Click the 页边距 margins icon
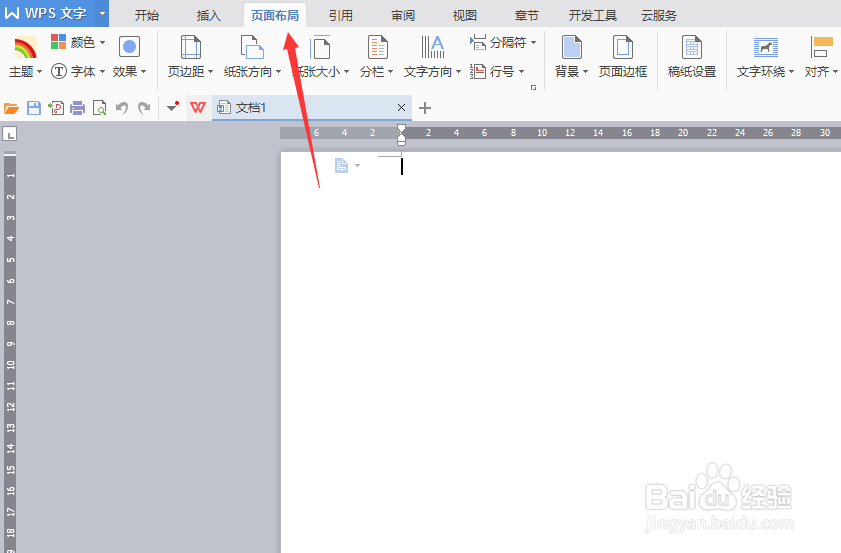 (190, 47)
